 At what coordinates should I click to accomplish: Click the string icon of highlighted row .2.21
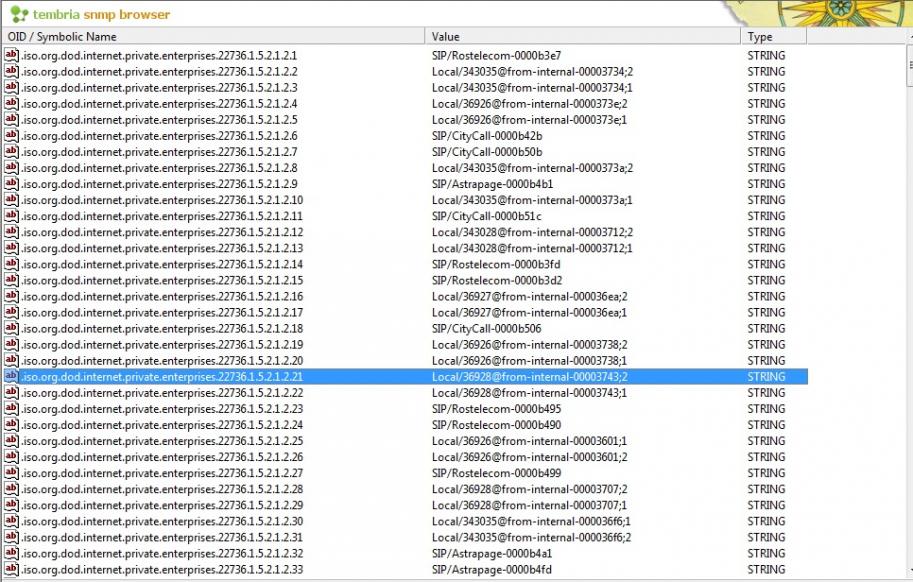click(x=11, y=377)
